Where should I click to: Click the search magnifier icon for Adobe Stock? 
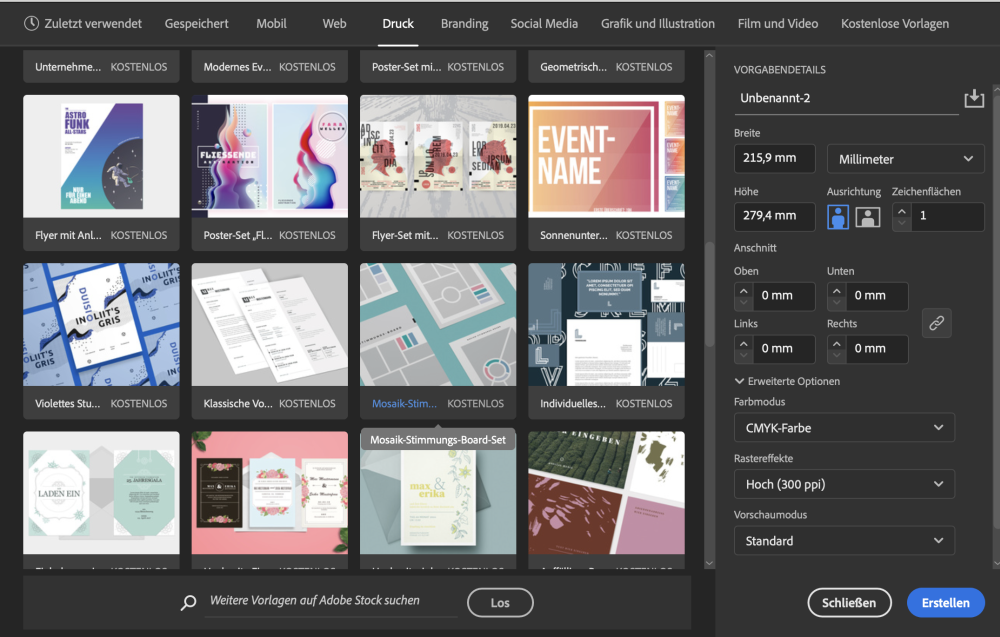pos(188,603)
